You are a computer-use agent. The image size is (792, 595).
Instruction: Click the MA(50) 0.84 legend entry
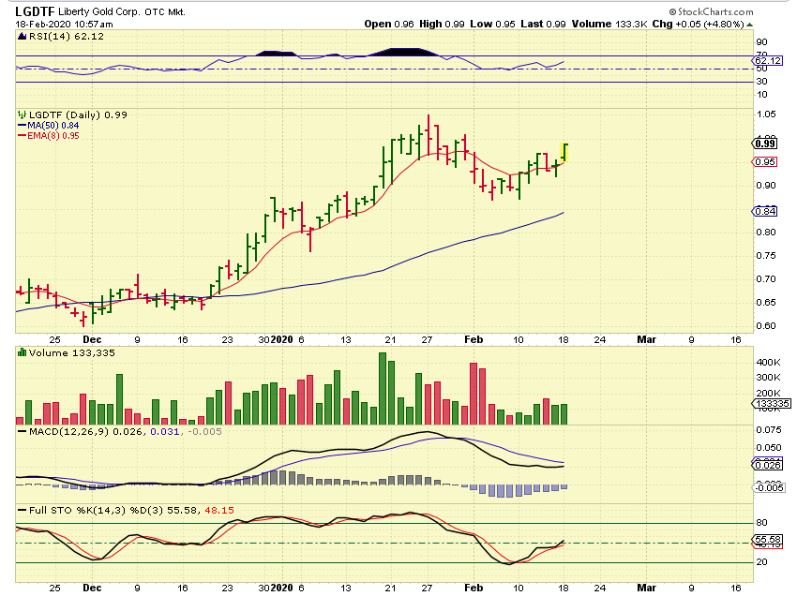(x=53, y=125)
